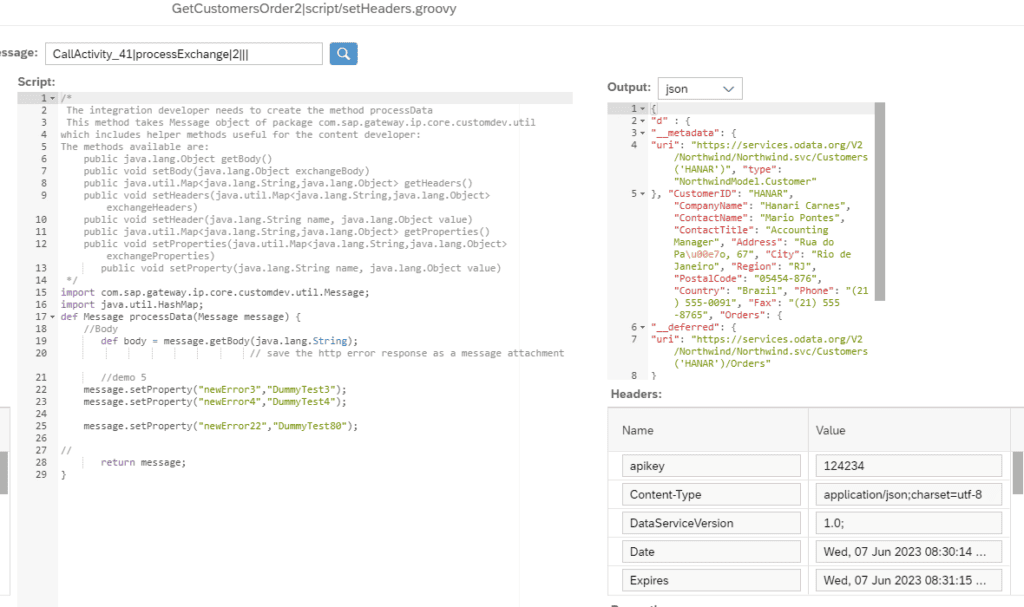Collapse the __deferred fold at output line 6

pyautogui.click(x=643, y=327)
